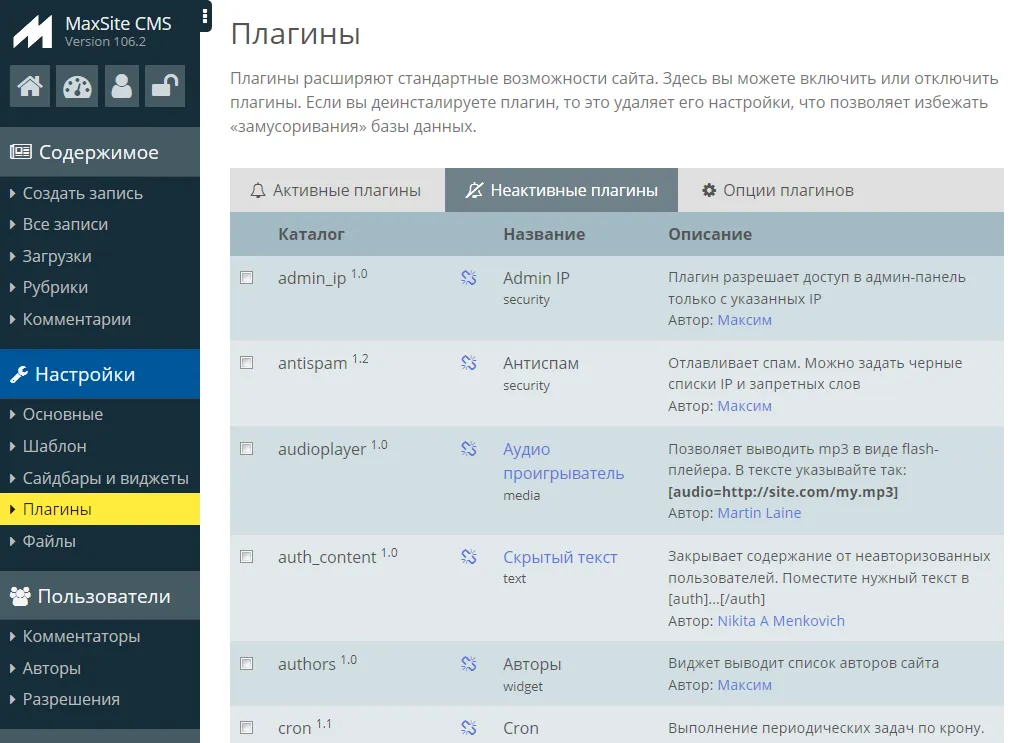1024x743 pixels.
Task: Switch to Активные плагины tab
Action: point(336,190)
